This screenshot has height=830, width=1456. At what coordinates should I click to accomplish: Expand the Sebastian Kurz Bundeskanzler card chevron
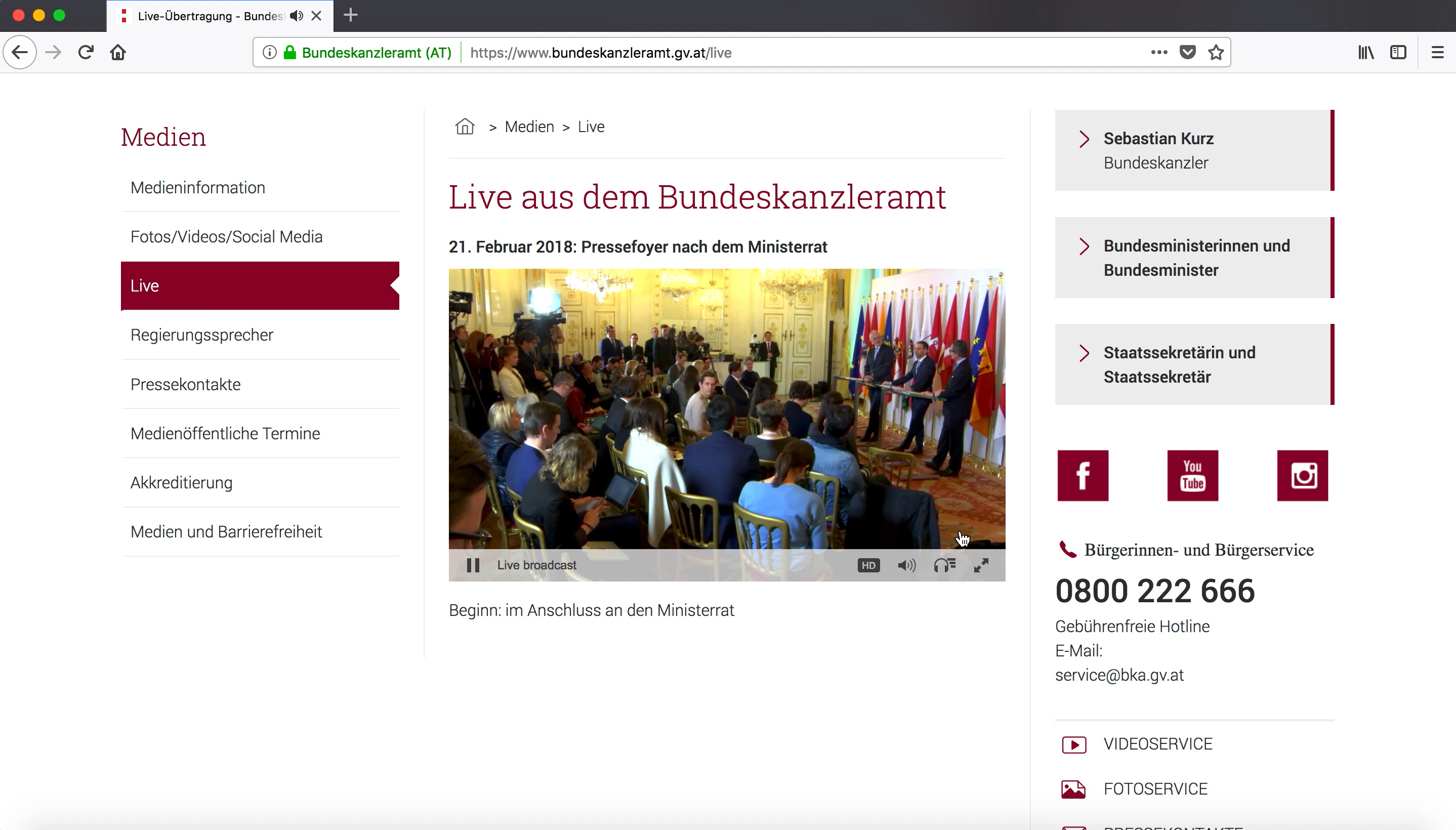point(1084,139)
